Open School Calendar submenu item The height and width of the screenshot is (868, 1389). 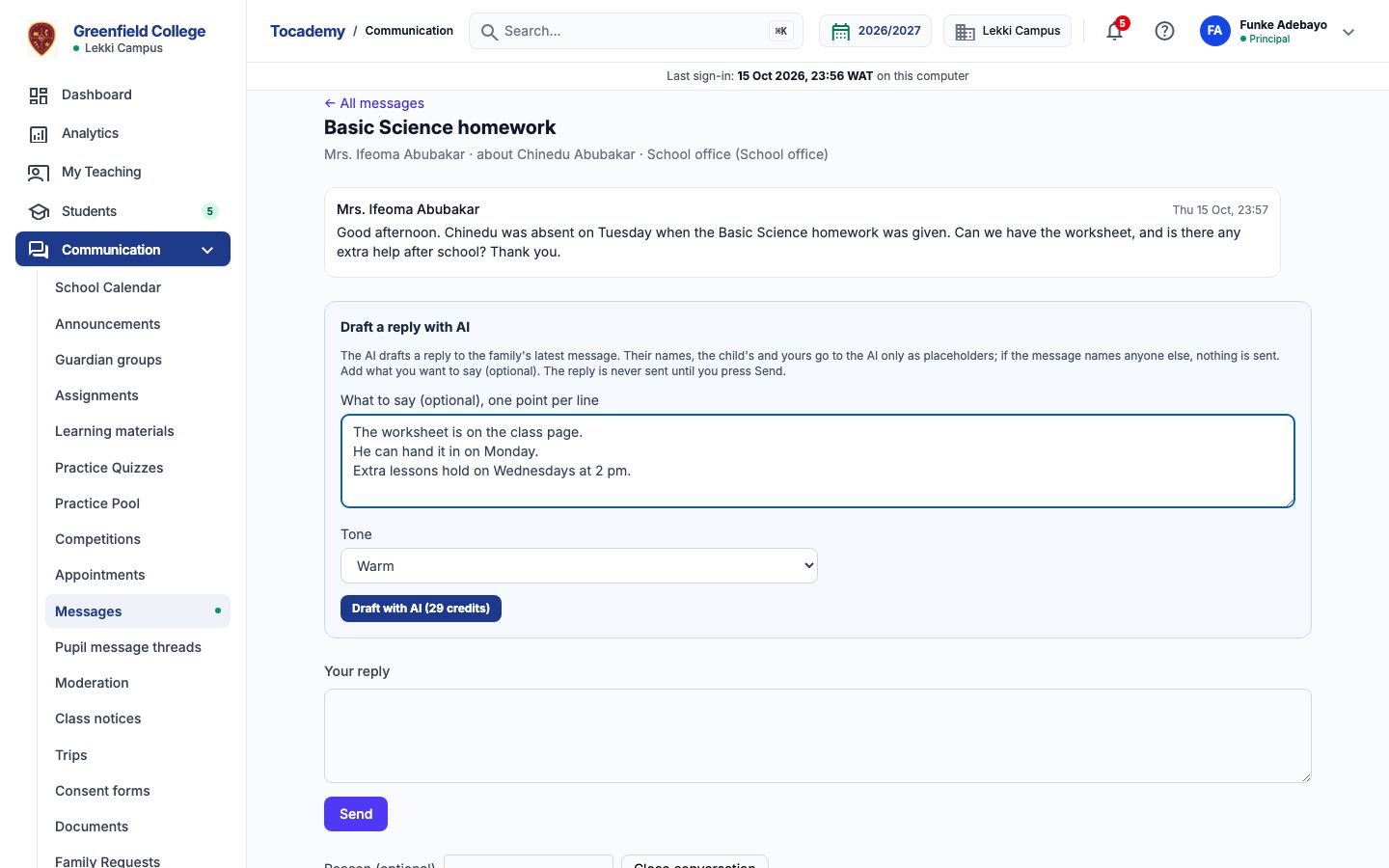[x=138, y=287]
